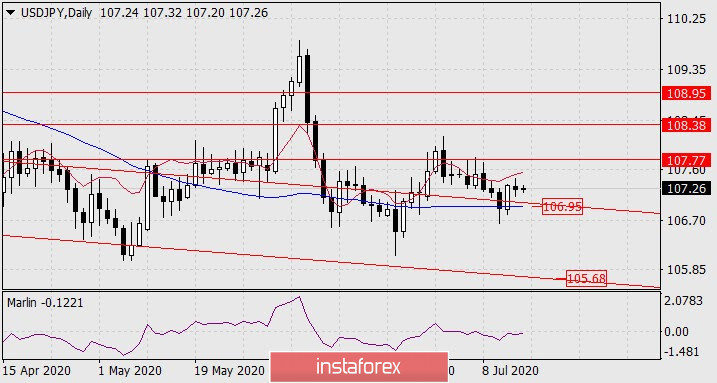Click the 15 Apr 2020 date label
This screenshot has height=383, width=717.
click(37, 370)
